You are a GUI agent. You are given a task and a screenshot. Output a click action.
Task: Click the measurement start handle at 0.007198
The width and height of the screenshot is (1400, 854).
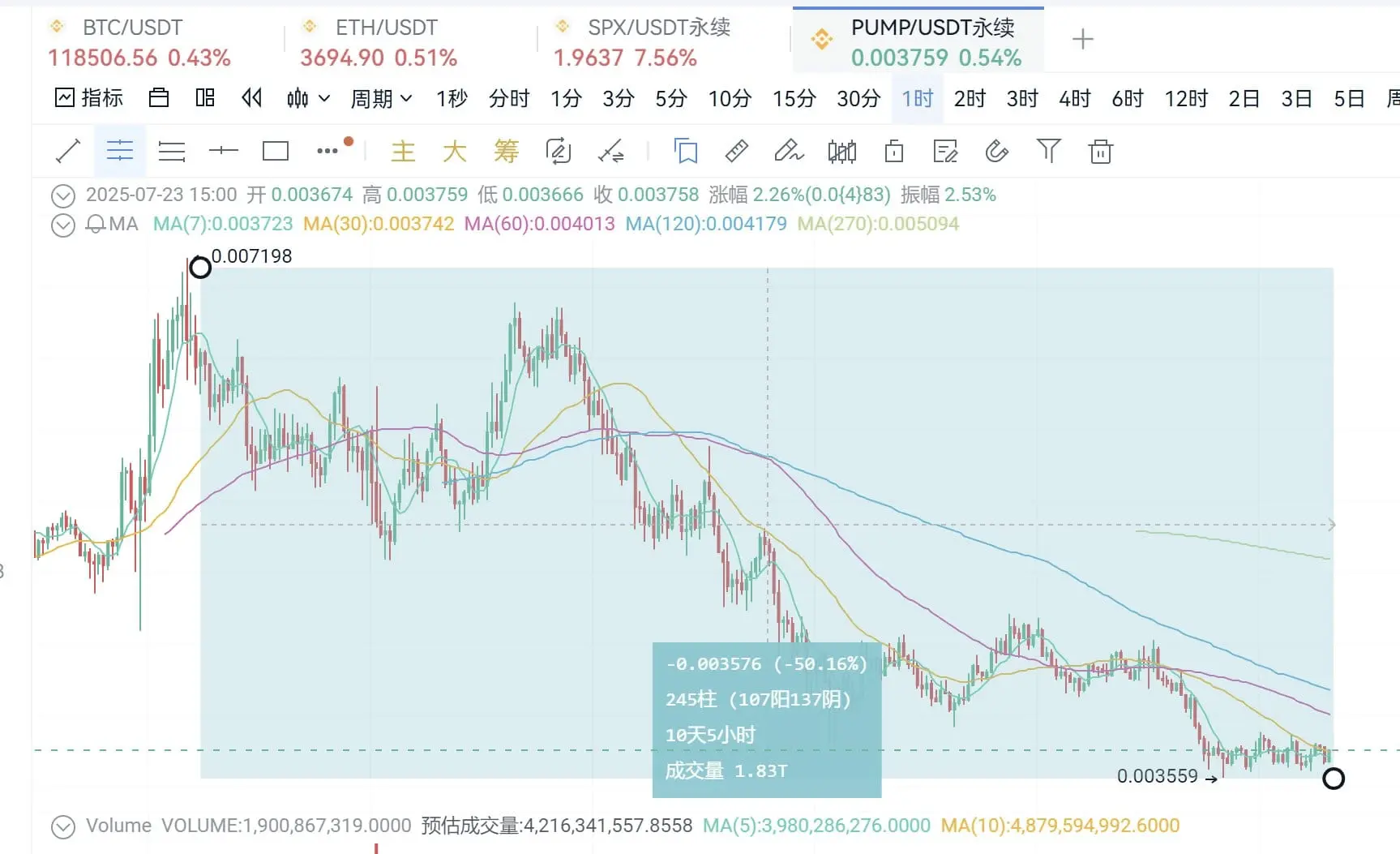200,267
